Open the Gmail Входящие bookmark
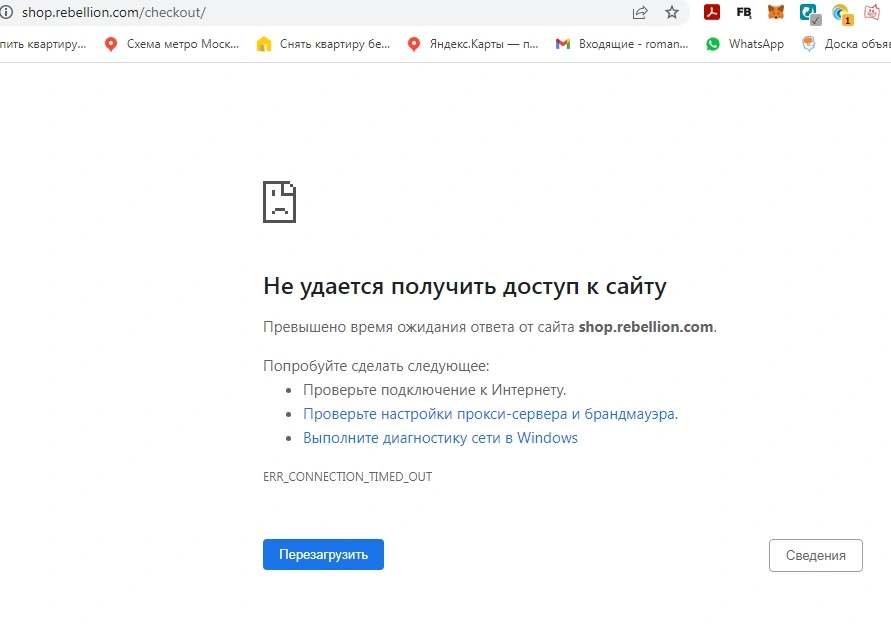This screenshot has height=631, width=891. coord(622,44)
